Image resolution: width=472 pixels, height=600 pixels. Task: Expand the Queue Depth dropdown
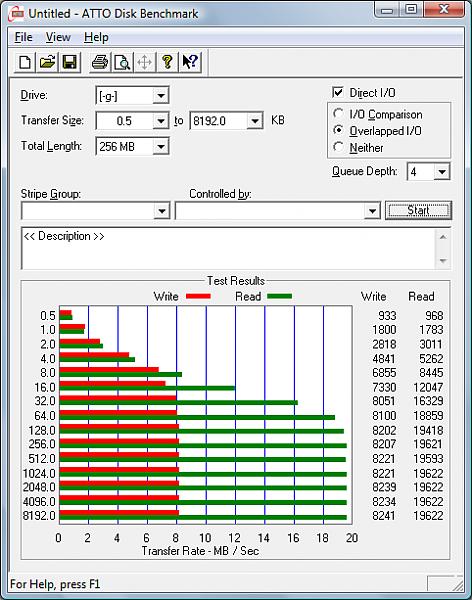(x=442, y=172)
